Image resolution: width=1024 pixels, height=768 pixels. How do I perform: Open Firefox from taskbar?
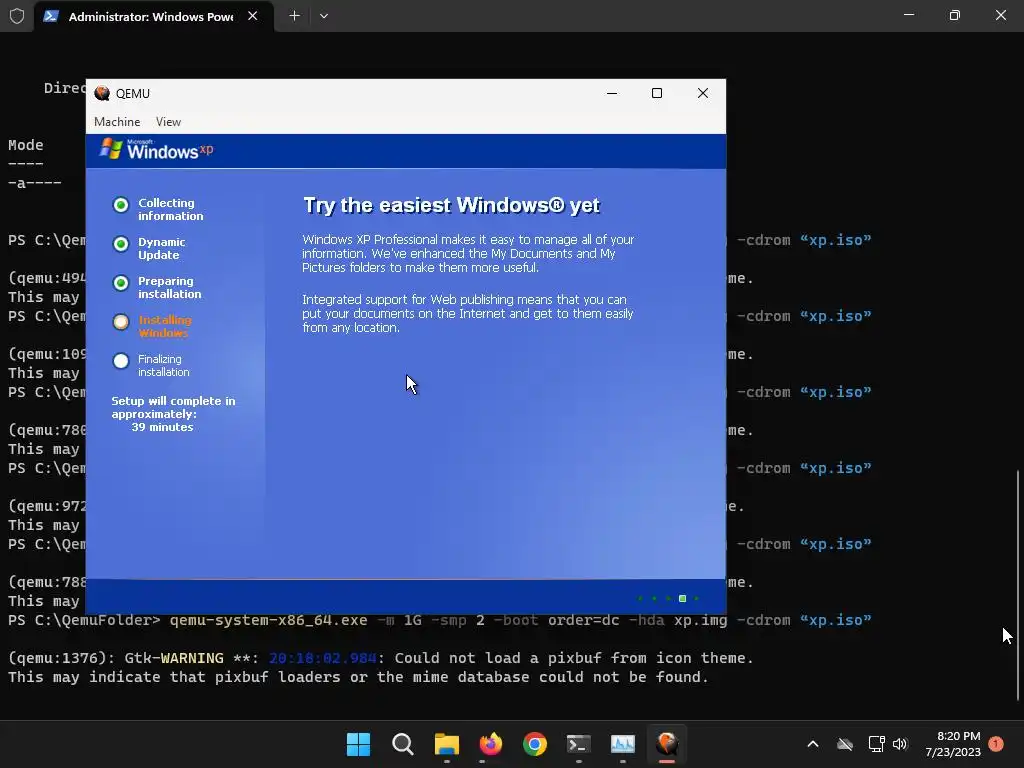(490, 744)
